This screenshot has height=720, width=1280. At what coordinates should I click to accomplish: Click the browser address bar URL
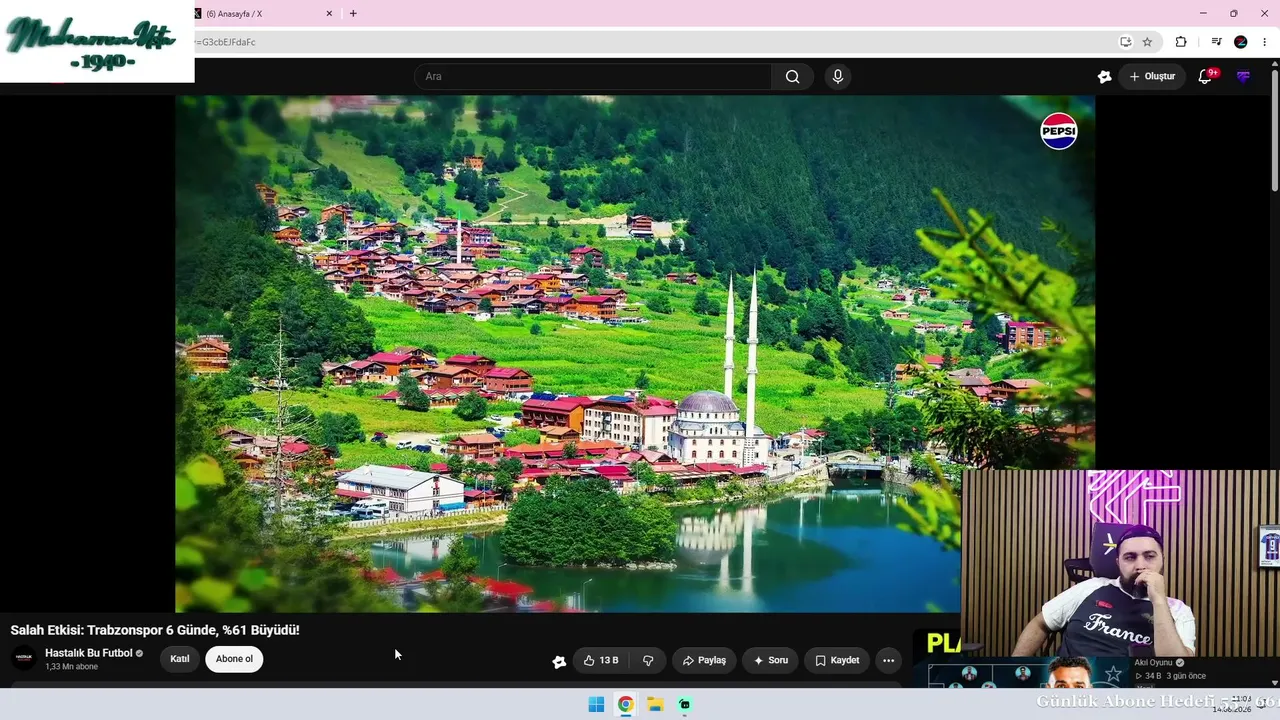click(225, 42)
